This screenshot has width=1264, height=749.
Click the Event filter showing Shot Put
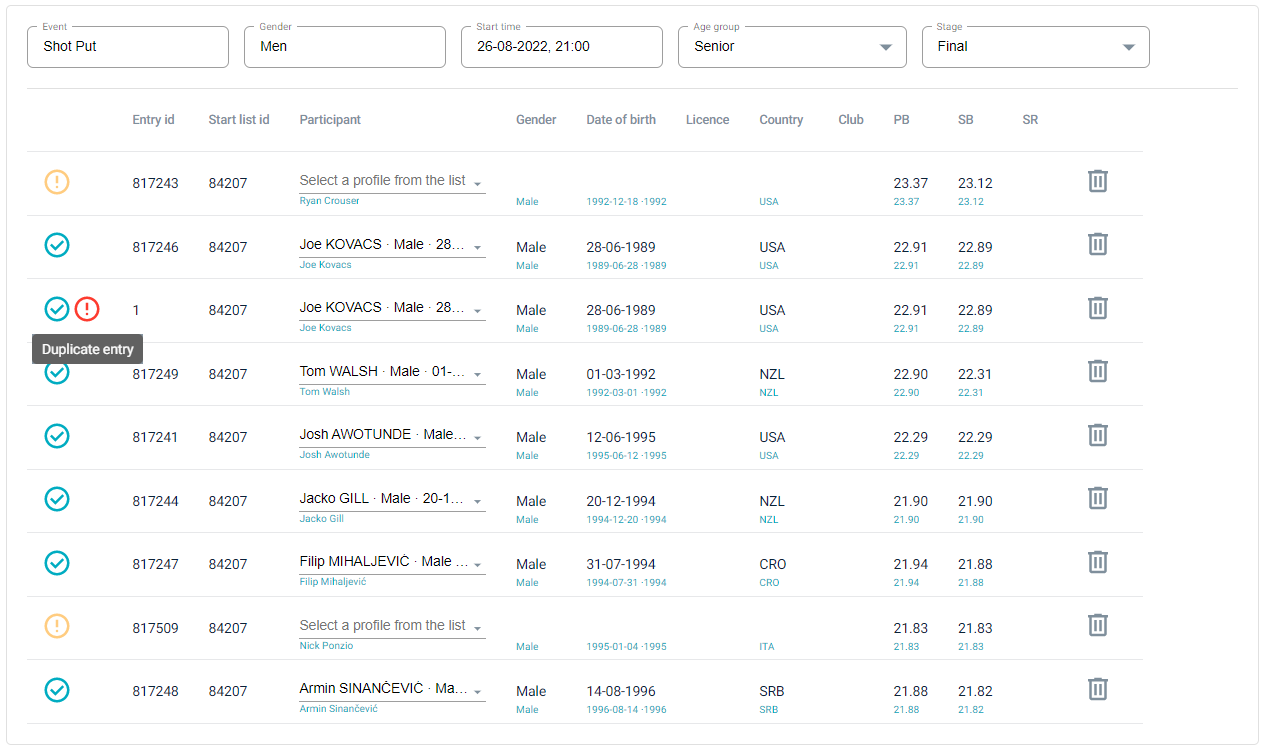(x=127, y=46)
